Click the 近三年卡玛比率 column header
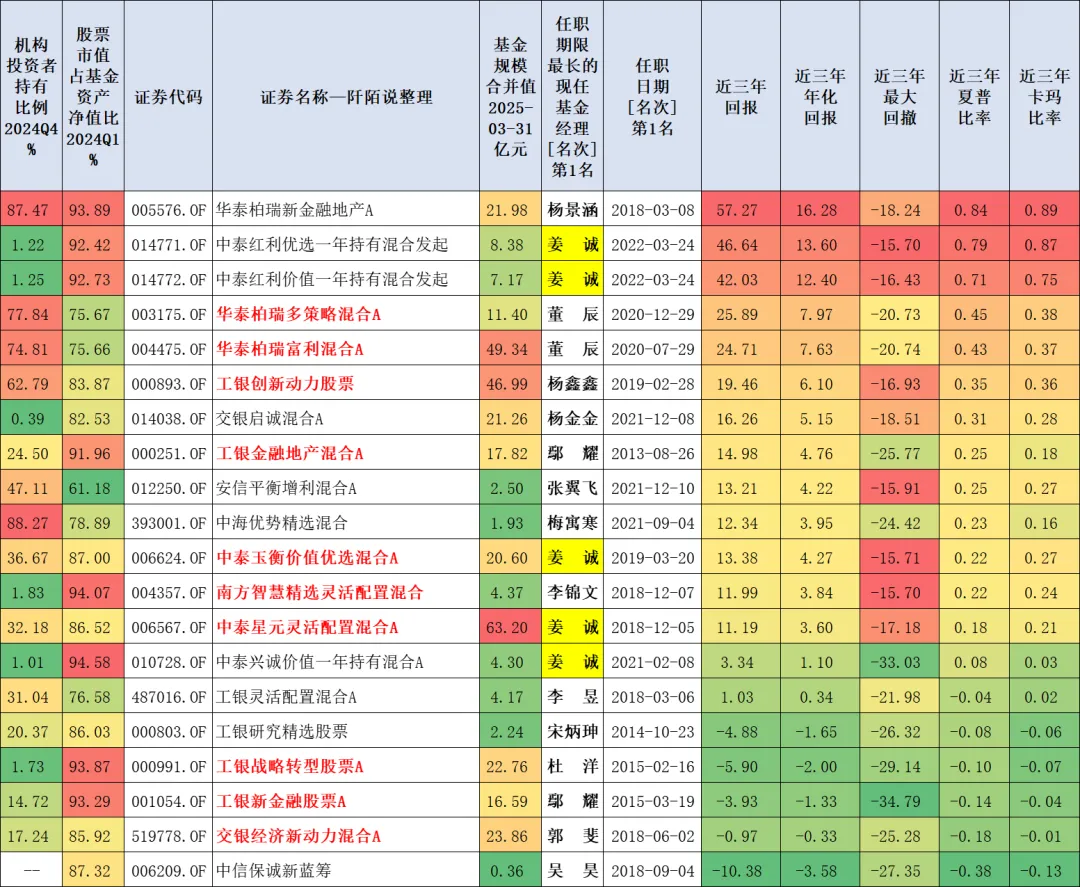Viewport: 1080px width, 887px height. 1044,96
